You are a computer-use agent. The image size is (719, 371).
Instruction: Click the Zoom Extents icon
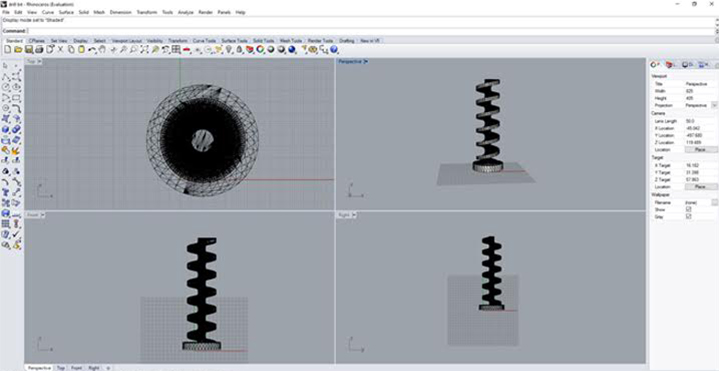click(144, 49)
